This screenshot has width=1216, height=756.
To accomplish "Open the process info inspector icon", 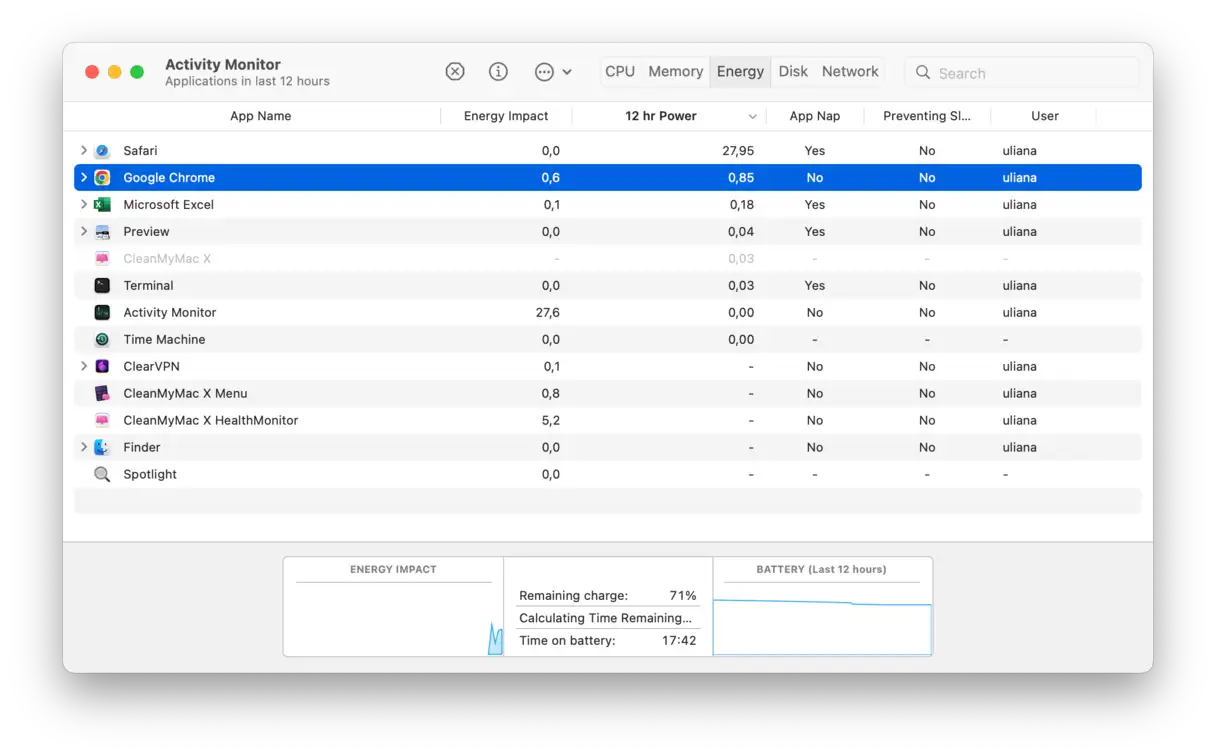I will 498,72.
